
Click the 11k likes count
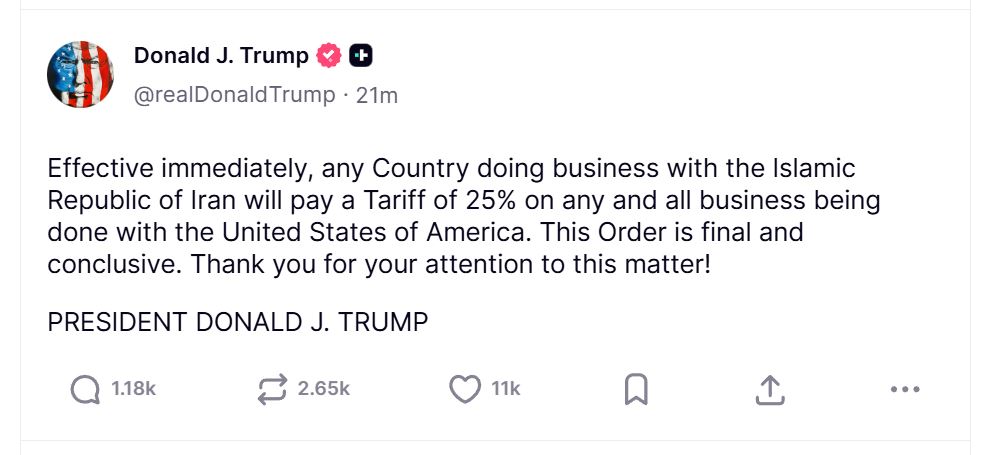tap(506, 389)
